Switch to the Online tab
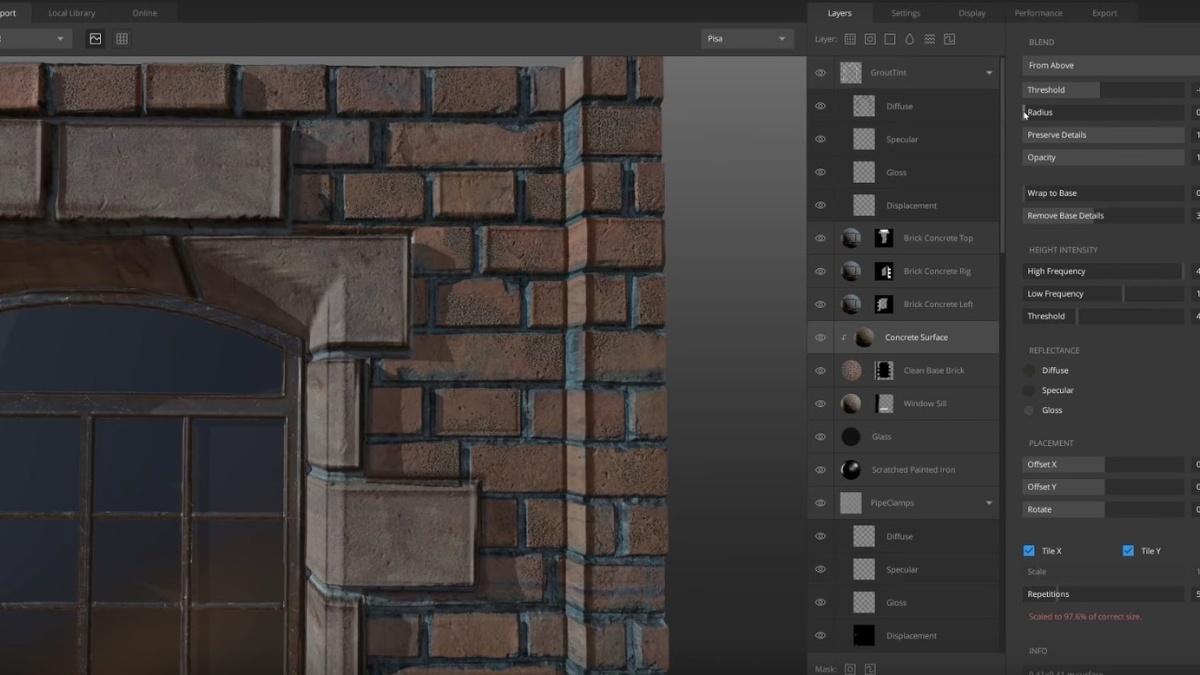The height and width of the screenshot is (675, 1200). (145, 13)
